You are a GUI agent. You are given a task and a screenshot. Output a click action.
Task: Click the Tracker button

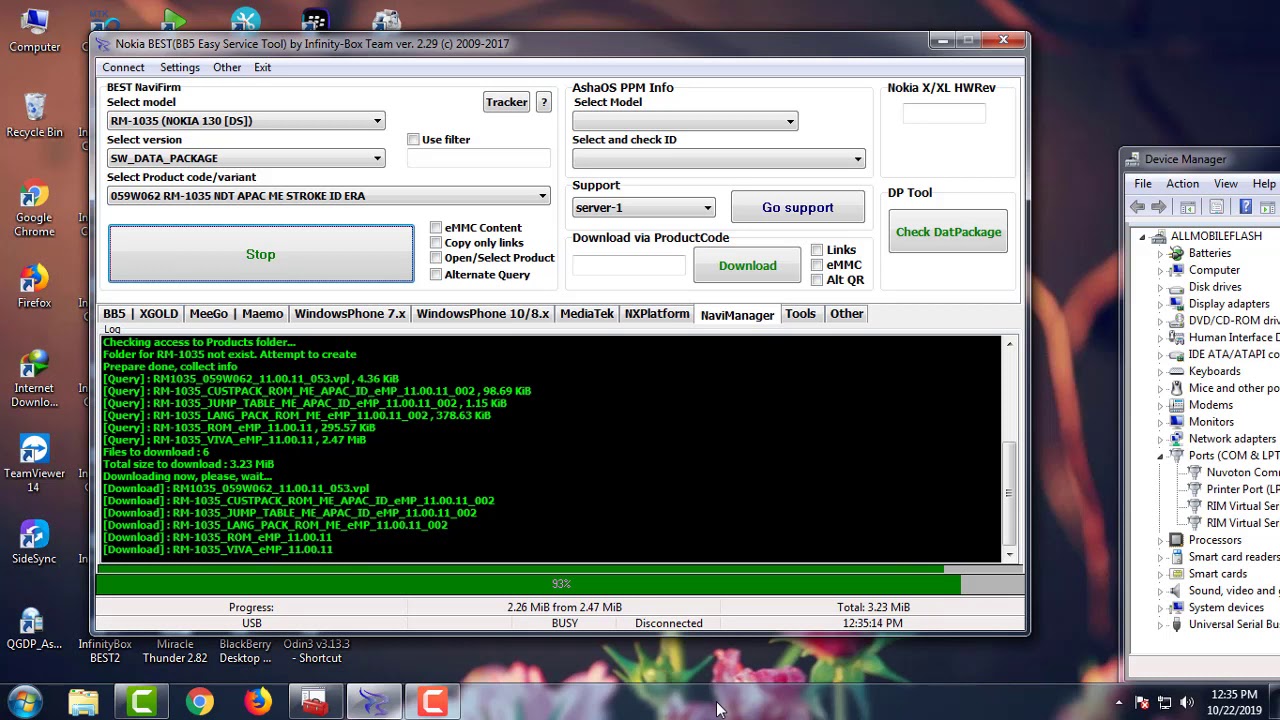(x=506, y=102)
